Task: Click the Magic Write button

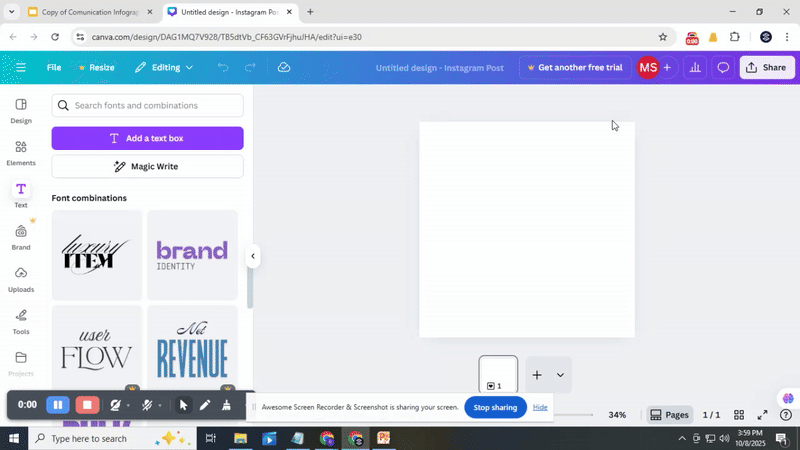Action: tap(147, 166)
